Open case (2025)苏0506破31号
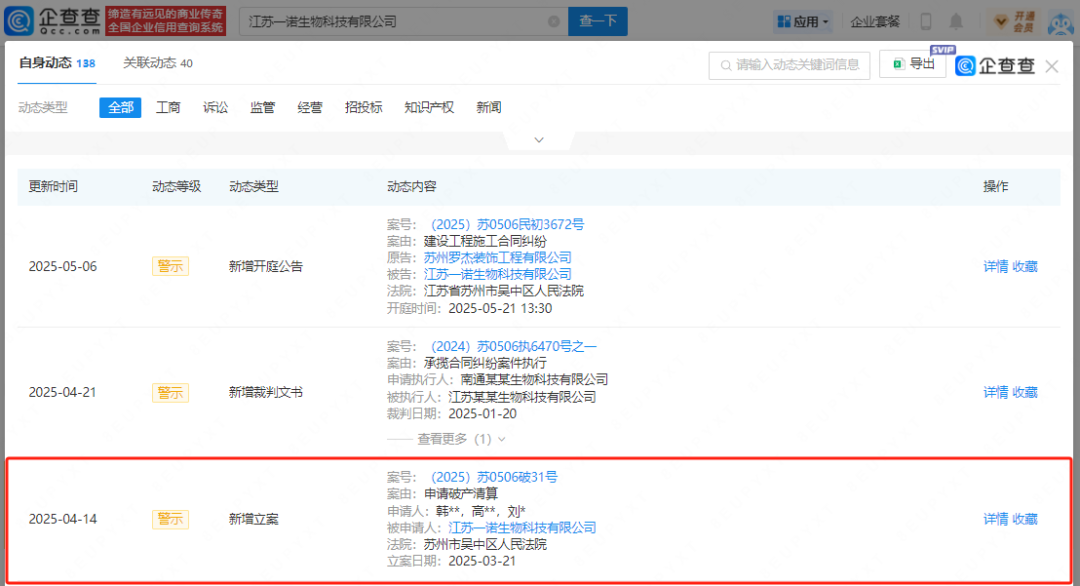Viewport: 1080px width, 586px height. [x=494, y=477]
